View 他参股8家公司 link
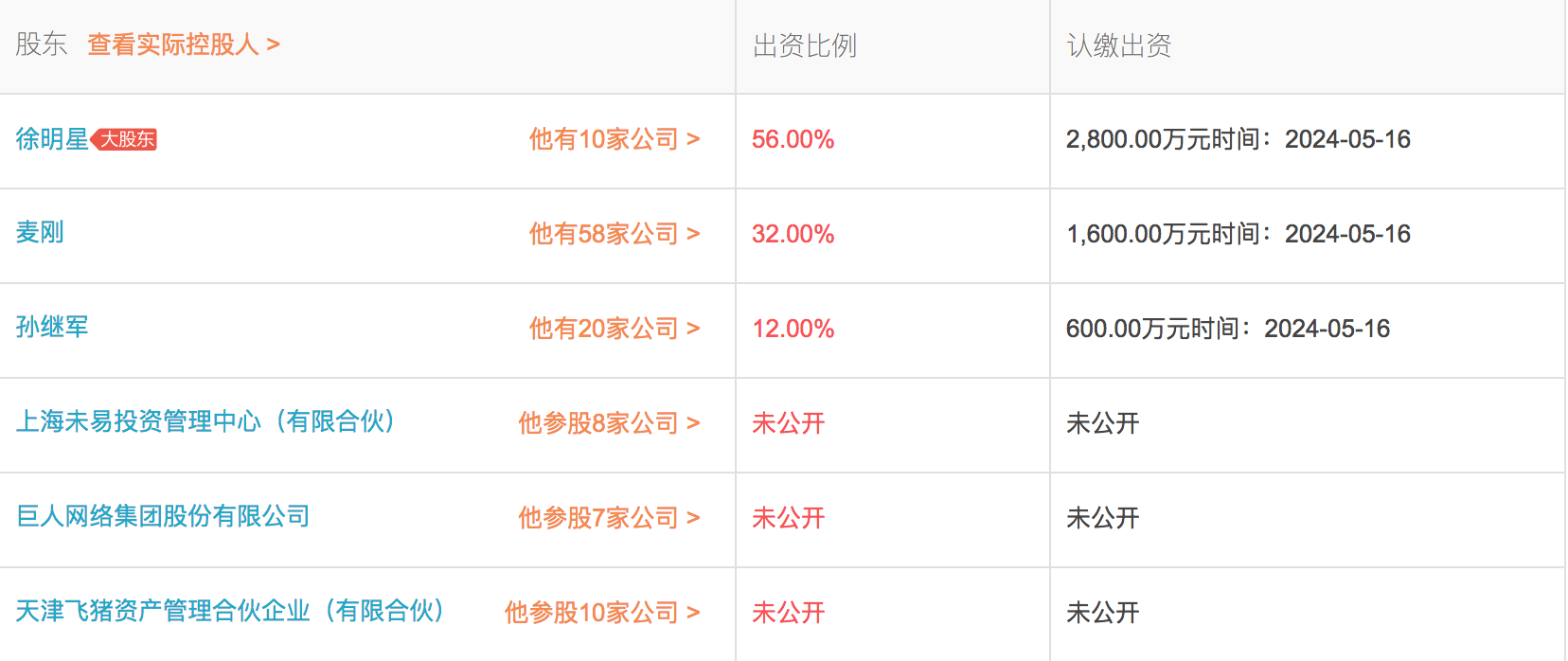The height and width of the screenshot is (661, 1568). 608,423
